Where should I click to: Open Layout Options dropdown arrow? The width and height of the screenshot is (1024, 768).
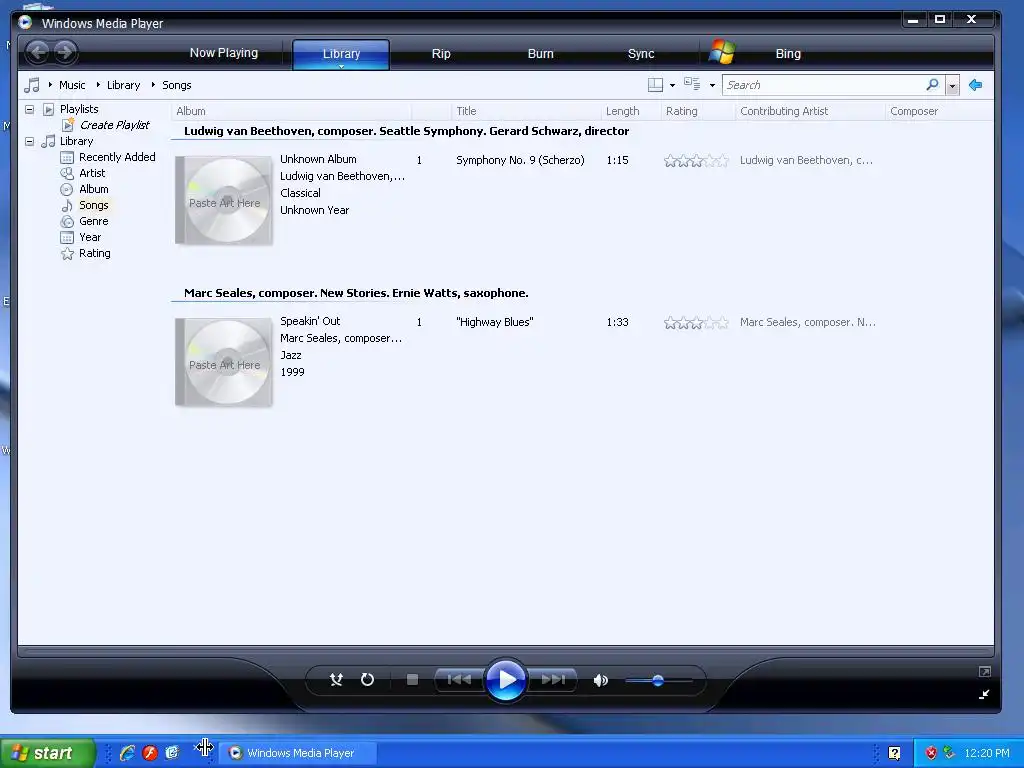pos(672,85)
